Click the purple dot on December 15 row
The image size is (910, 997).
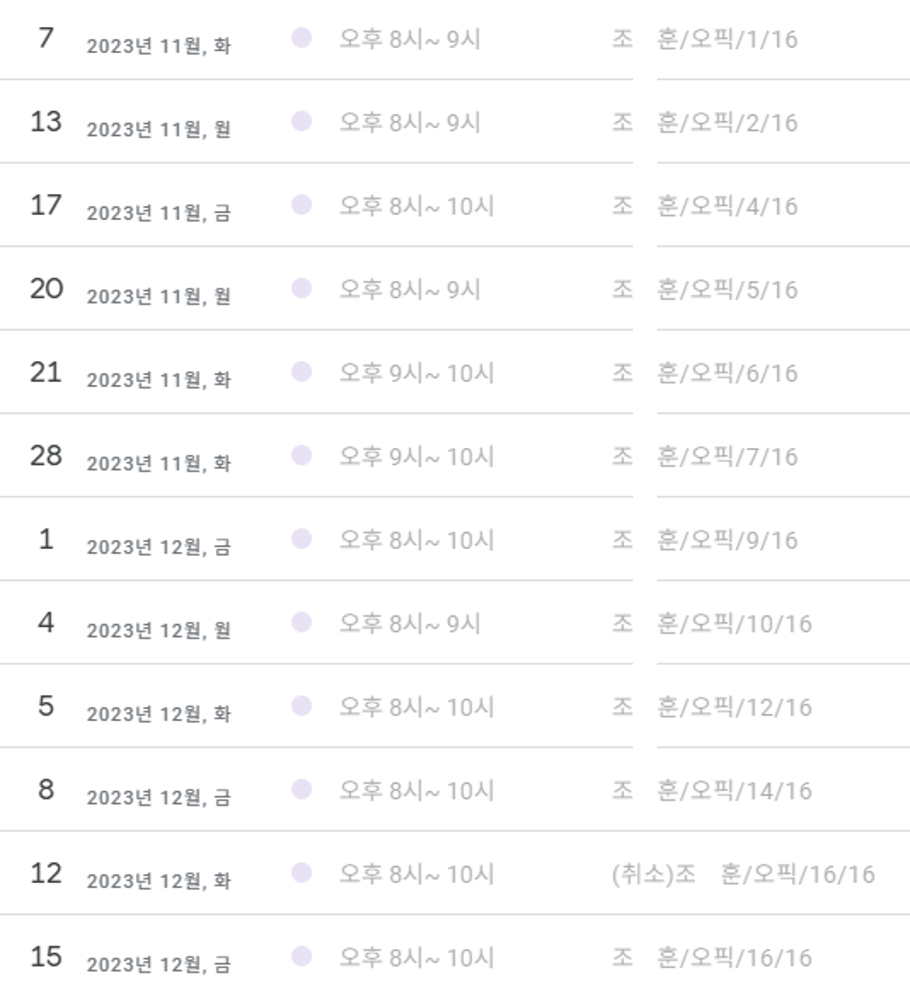301,956
